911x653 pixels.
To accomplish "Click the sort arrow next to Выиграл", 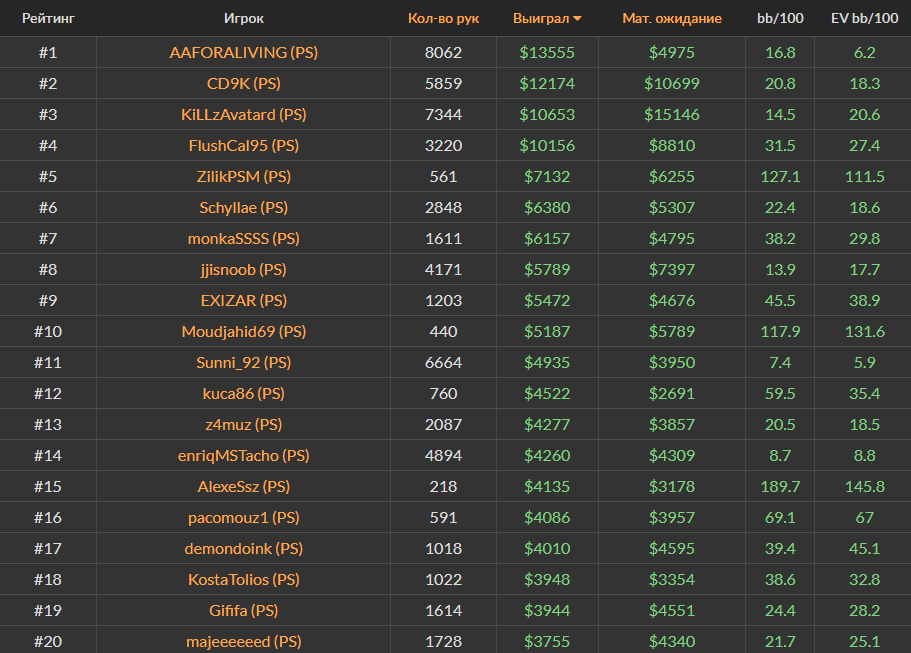I will 578,19.
